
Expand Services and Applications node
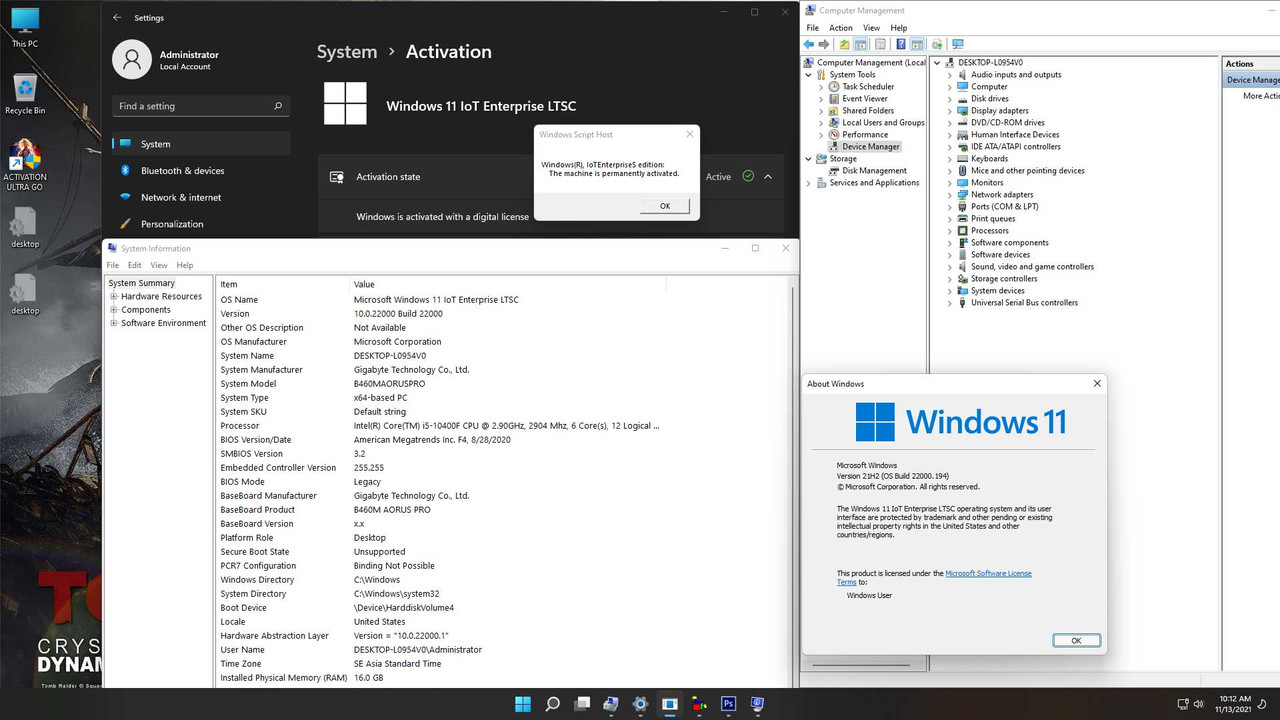coord(809,183)
